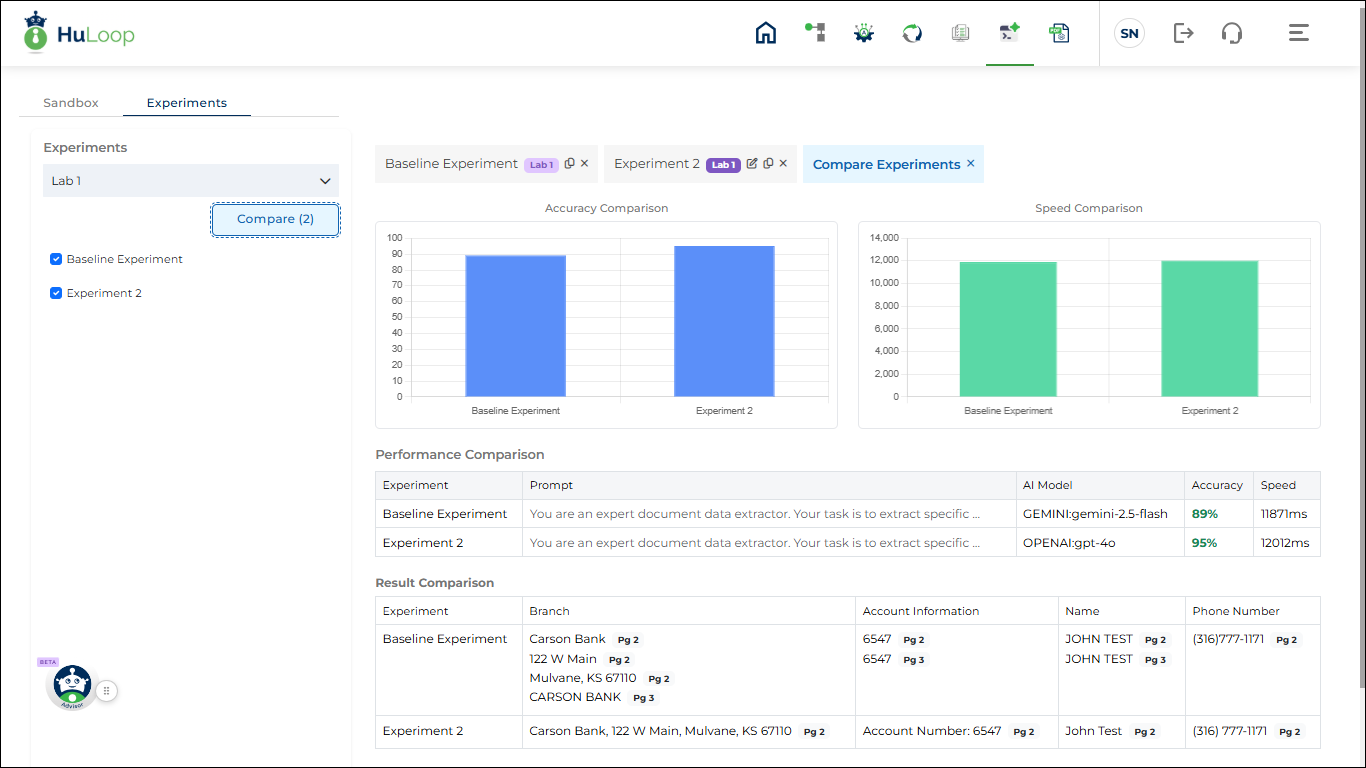Uncheck the Experiment 2 checkbox

[56, 293]
